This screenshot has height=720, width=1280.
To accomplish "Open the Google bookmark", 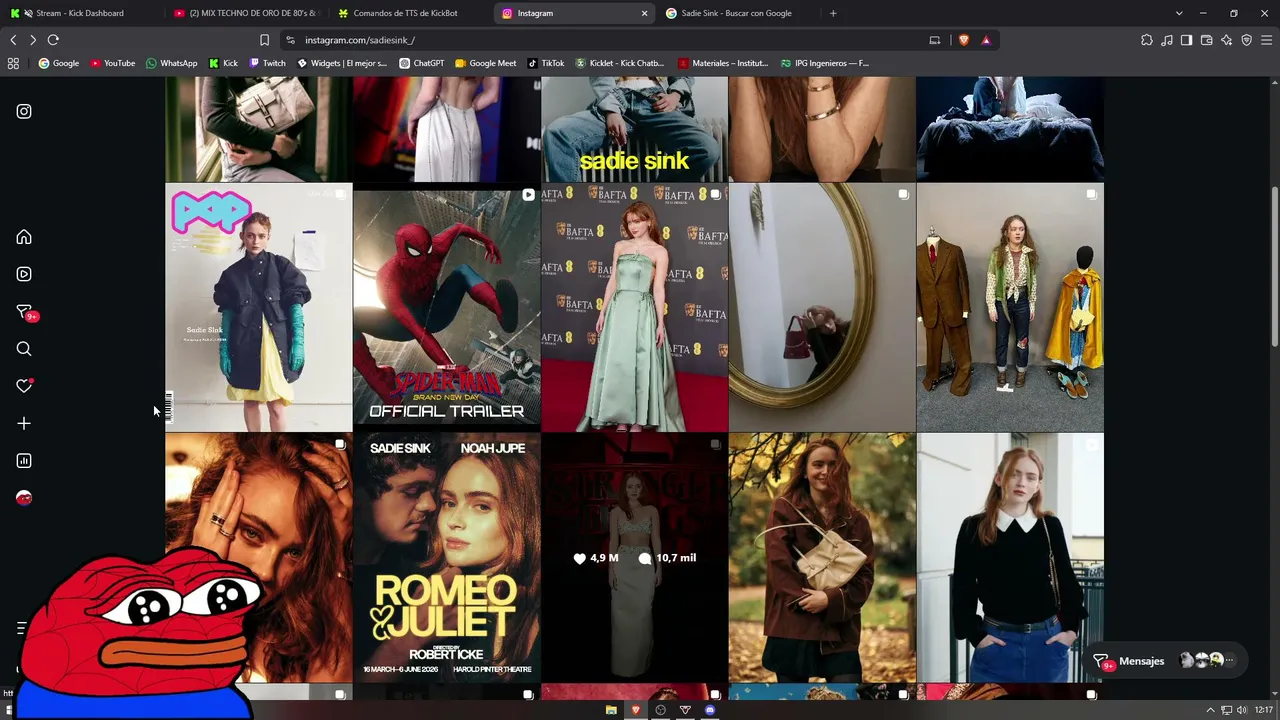I will pyautogui.click(x=59, y=63).
